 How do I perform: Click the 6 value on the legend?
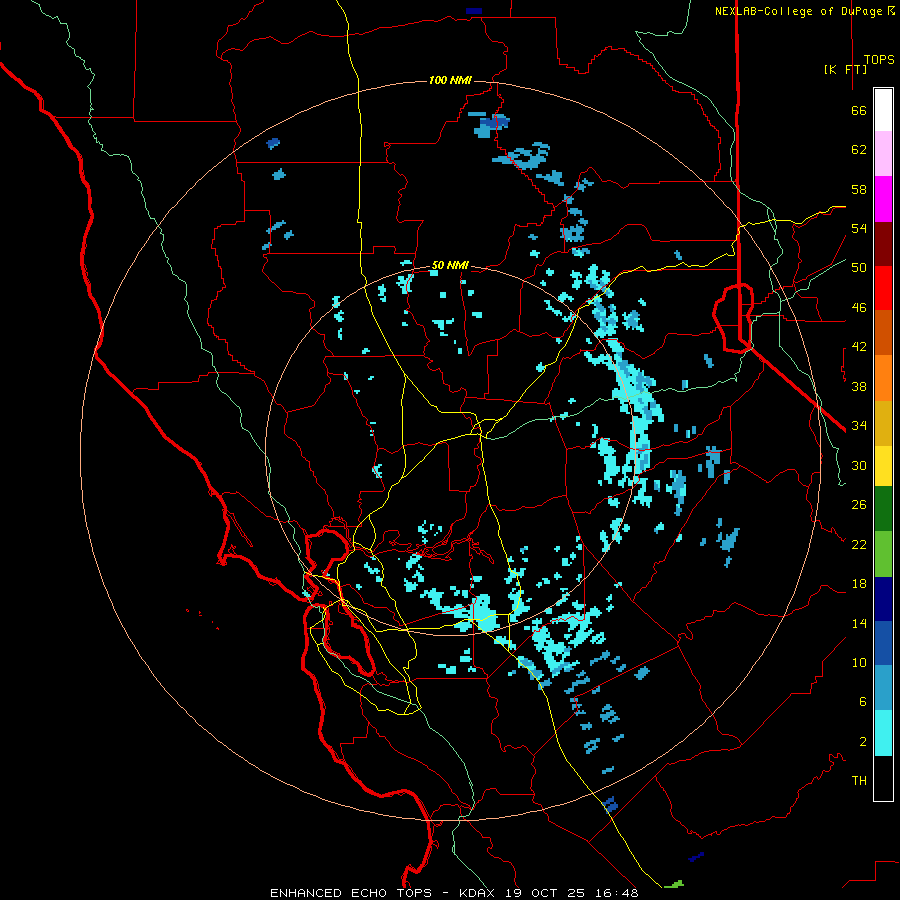tap(862, 702)
